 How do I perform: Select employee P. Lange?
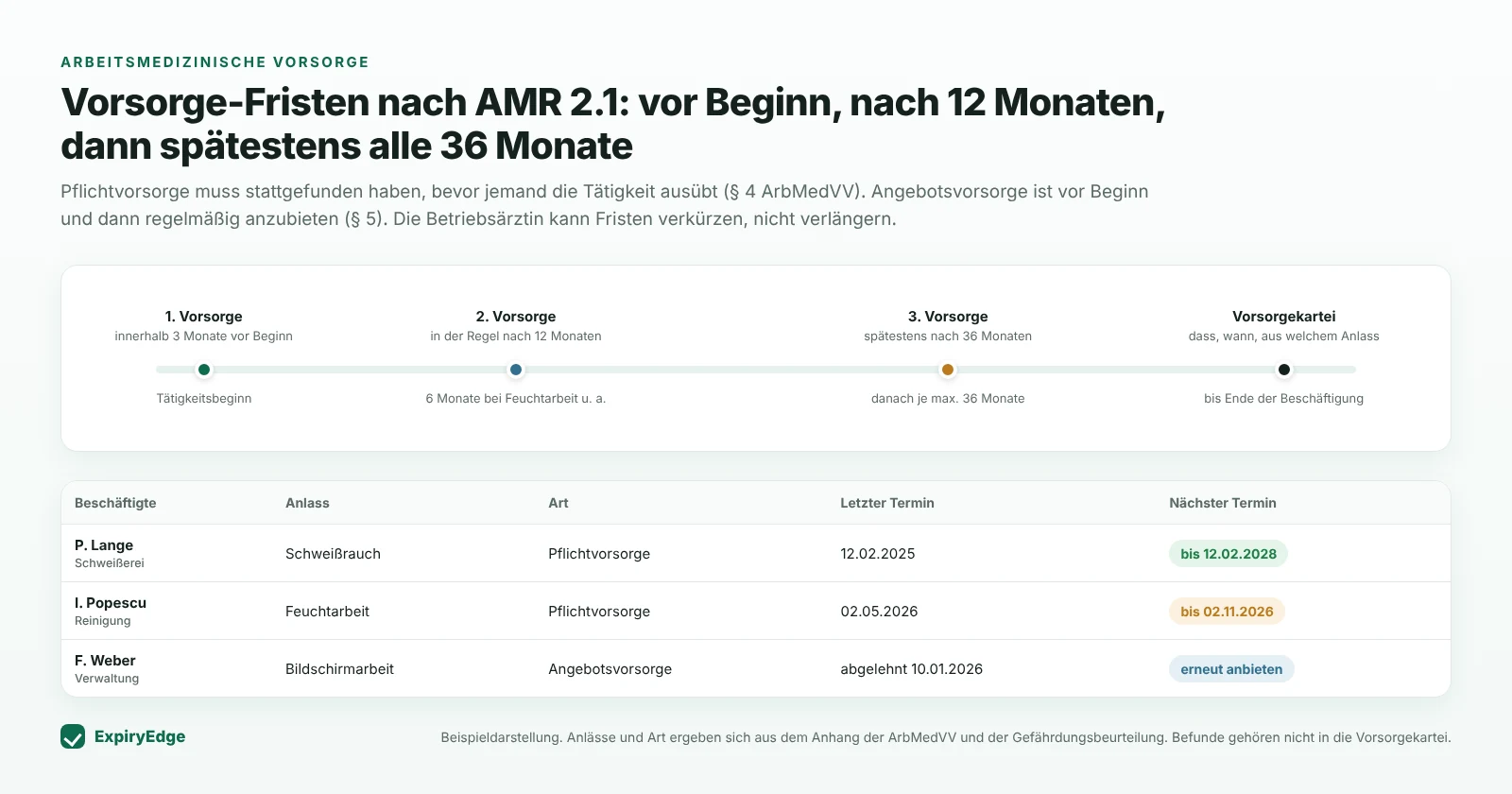[104, 545]
